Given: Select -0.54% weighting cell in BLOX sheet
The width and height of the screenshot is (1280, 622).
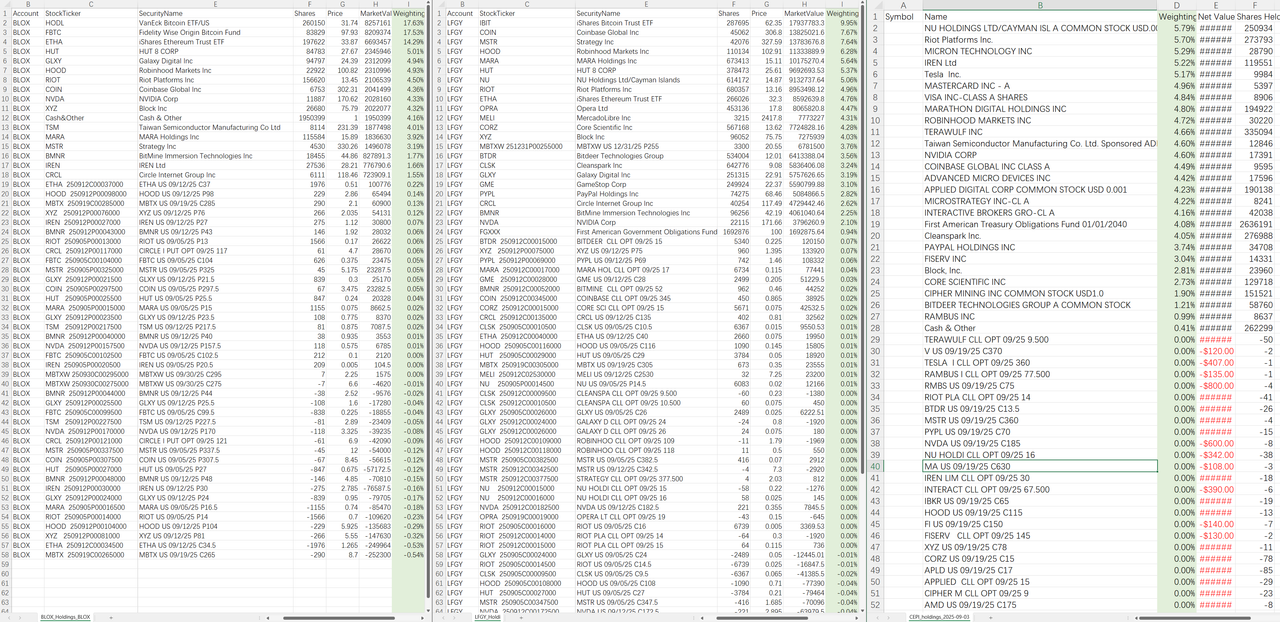Looking at the screenshot, I should click(411, 553).
